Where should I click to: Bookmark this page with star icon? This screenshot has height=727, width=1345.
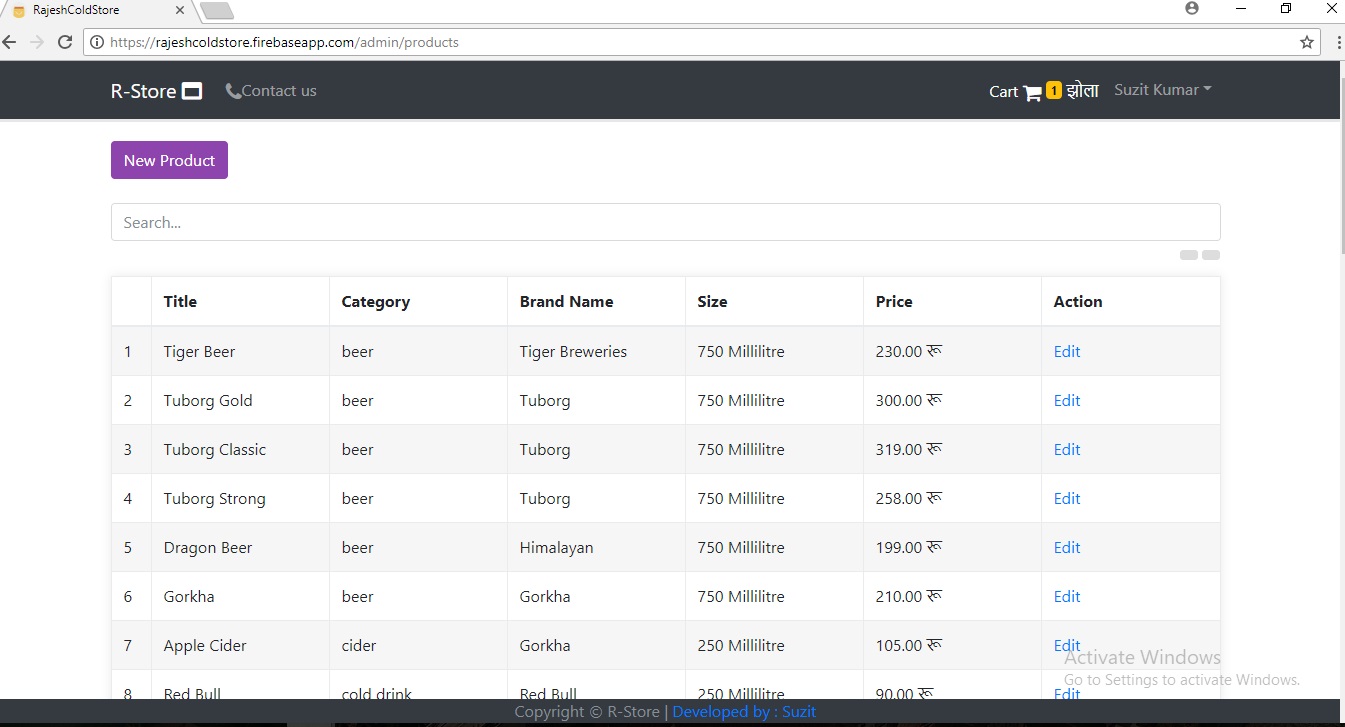tap(1306, 42)
